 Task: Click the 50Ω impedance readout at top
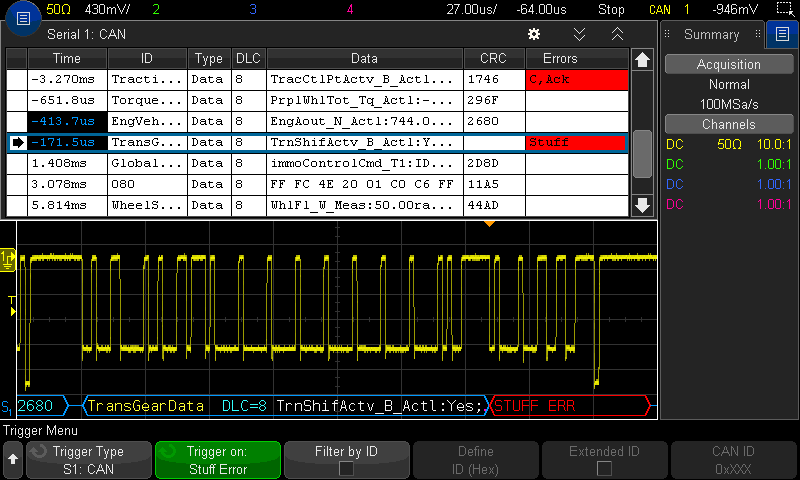coord(59,9)
